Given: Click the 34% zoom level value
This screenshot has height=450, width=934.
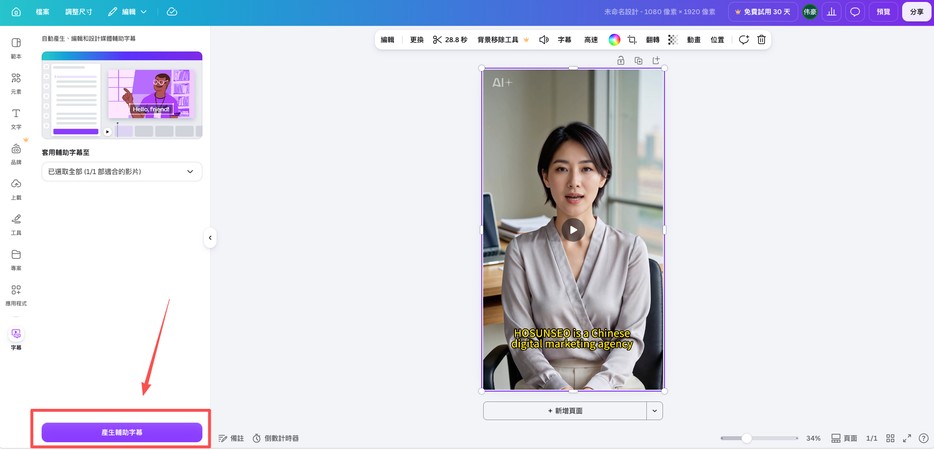Looking at the screenshot, I should tap(813, 438).
